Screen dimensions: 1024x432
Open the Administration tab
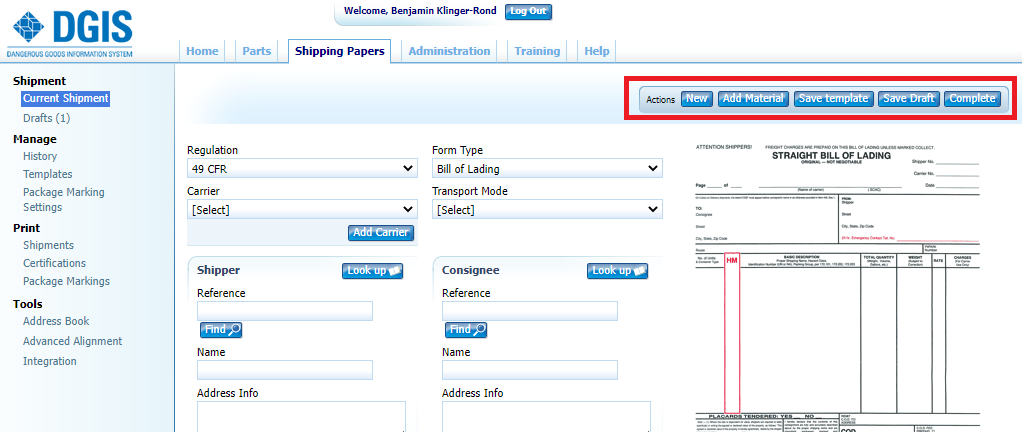click(x=449, y=52)
